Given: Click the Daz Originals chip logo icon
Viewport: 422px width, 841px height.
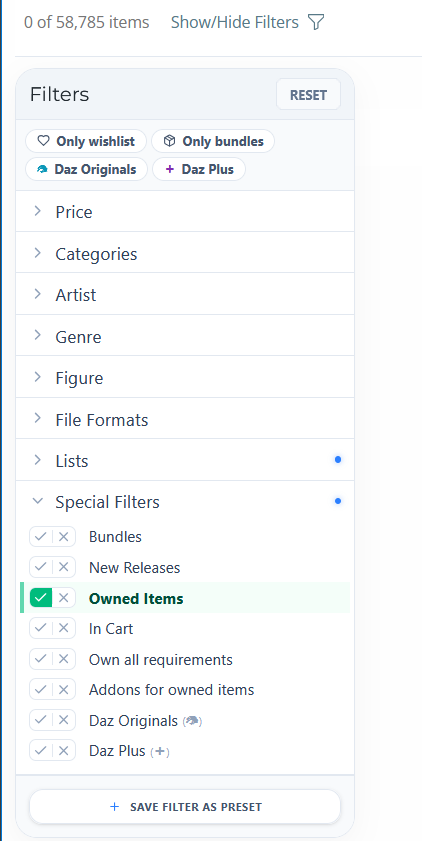Looking at the screenshot, I should 42,169.
